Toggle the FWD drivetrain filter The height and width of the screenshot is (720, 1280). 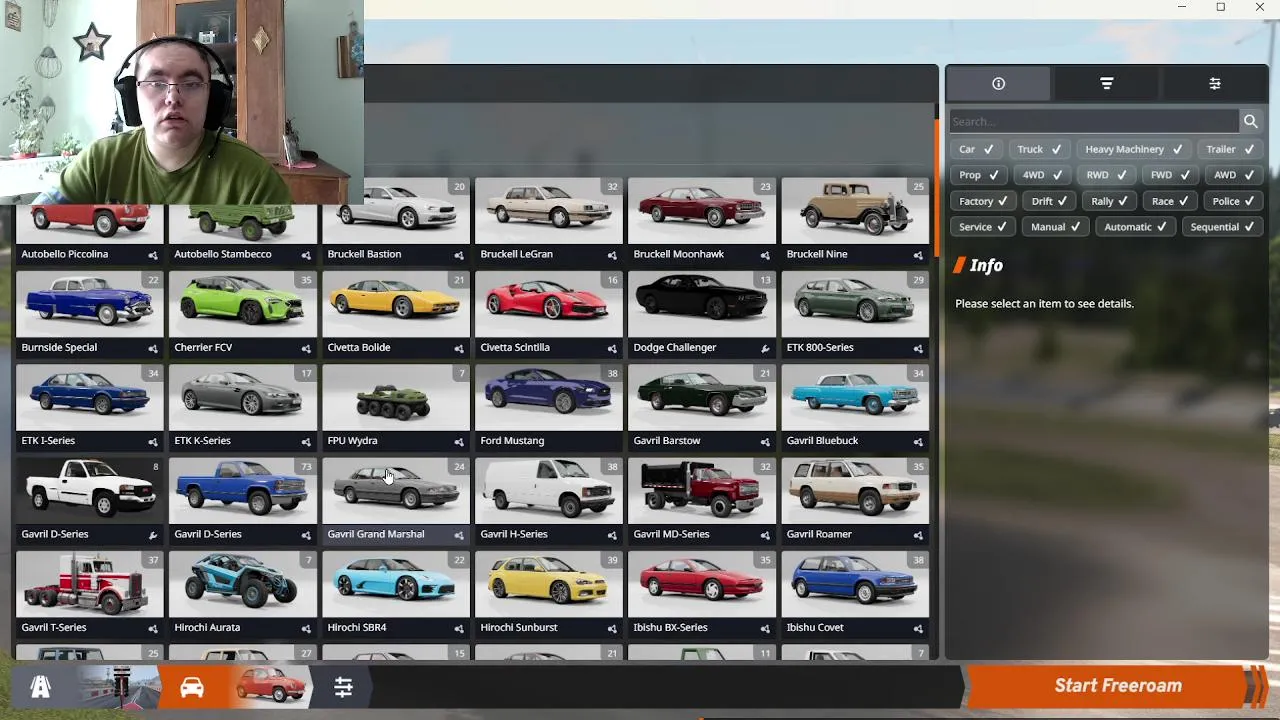pyautogui.click(x=1170, y=175)
